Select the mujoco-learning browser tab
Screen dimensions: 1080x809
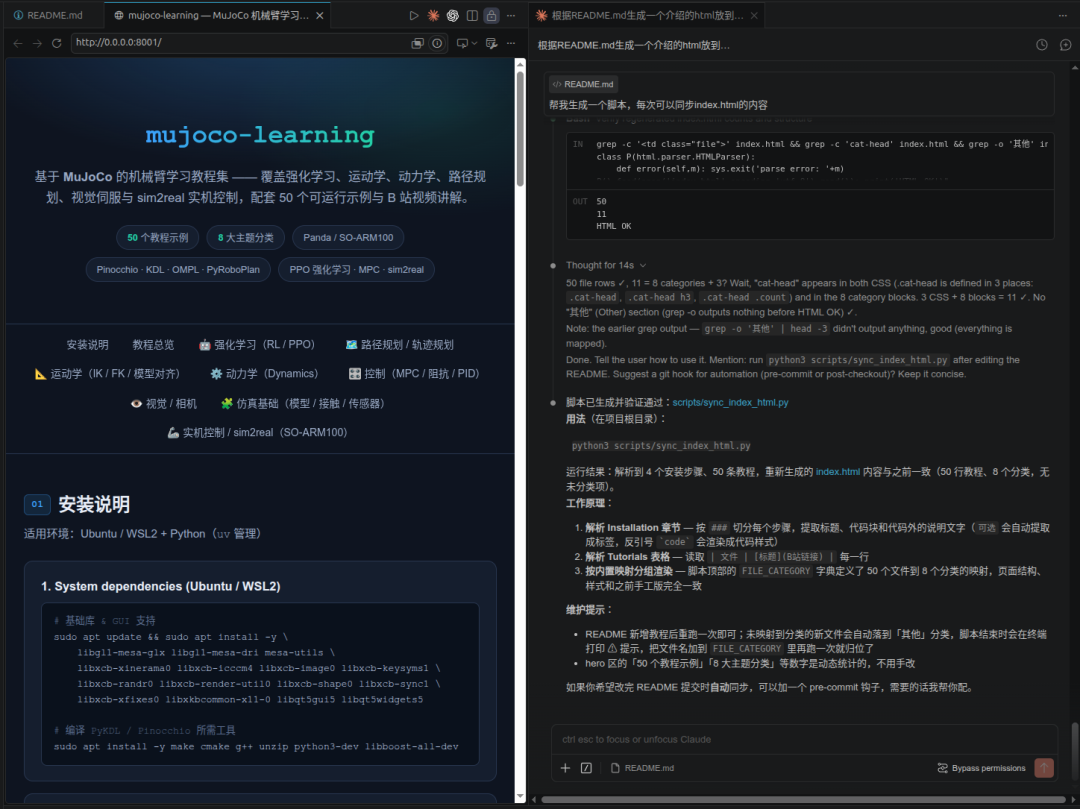(218, 15)
